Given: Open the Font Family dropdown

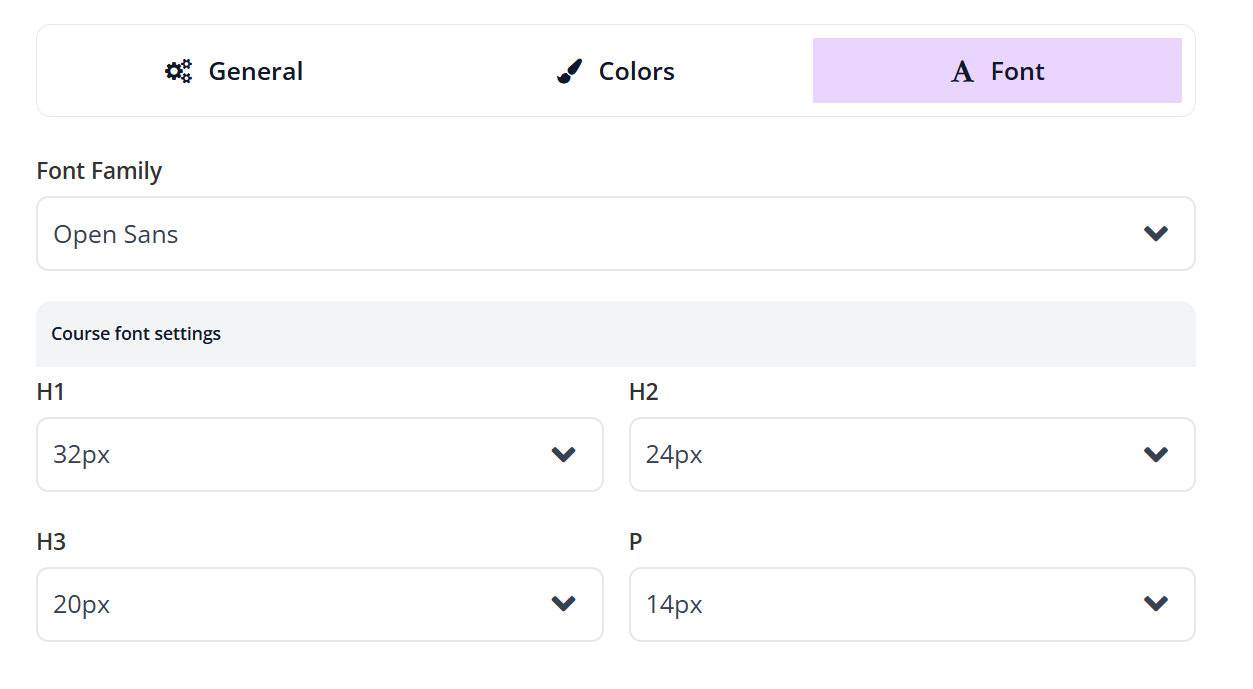Looking at the screenshot, I should click(615, 233).
